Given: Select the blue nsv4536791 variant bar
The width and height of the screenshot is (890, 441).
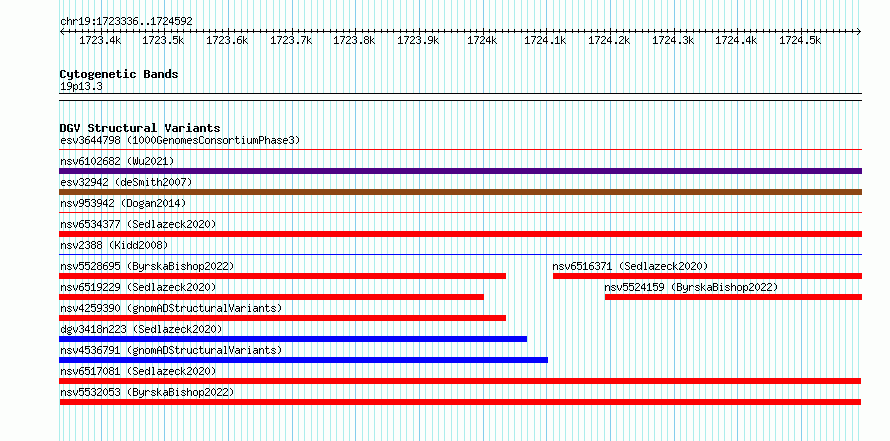Looking at the screenshot, I should [304, 360].
